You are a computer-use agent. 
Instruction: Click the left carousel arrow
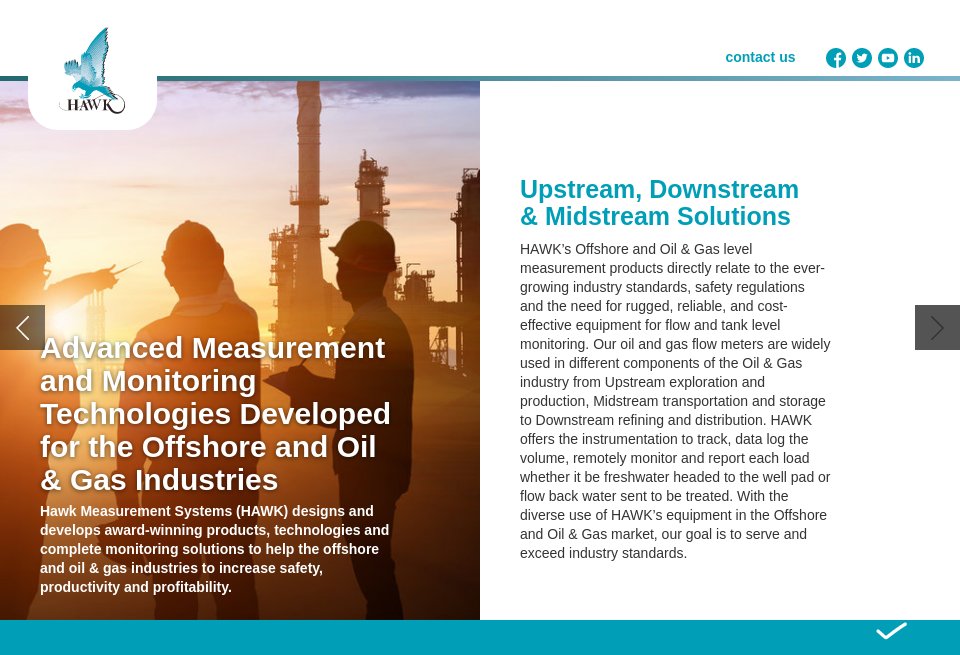pos(22,327)
